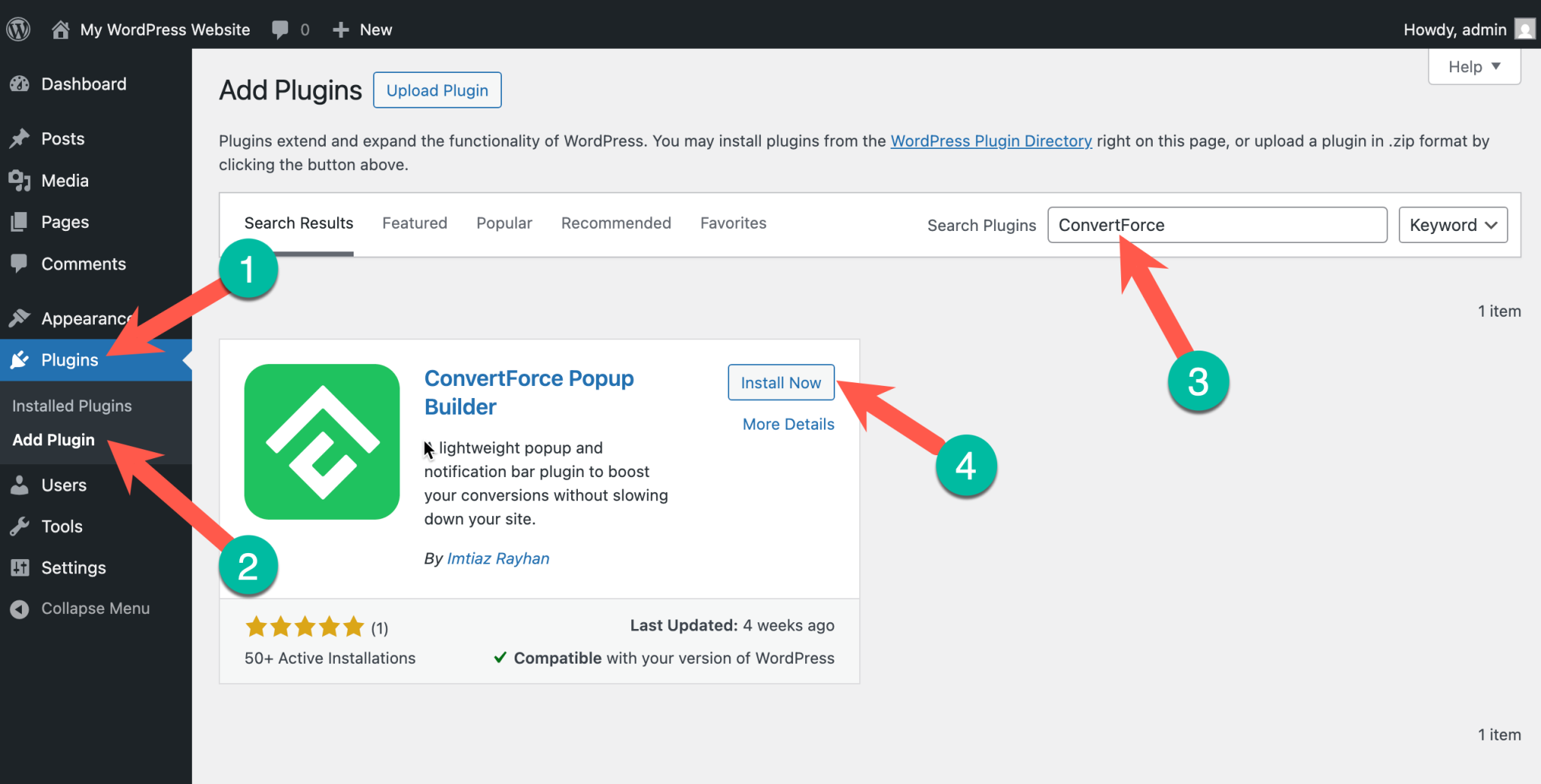The image size is (1541, 784).
Task: Click the WordPress logo icon
Action: click(x=18, y=29)
